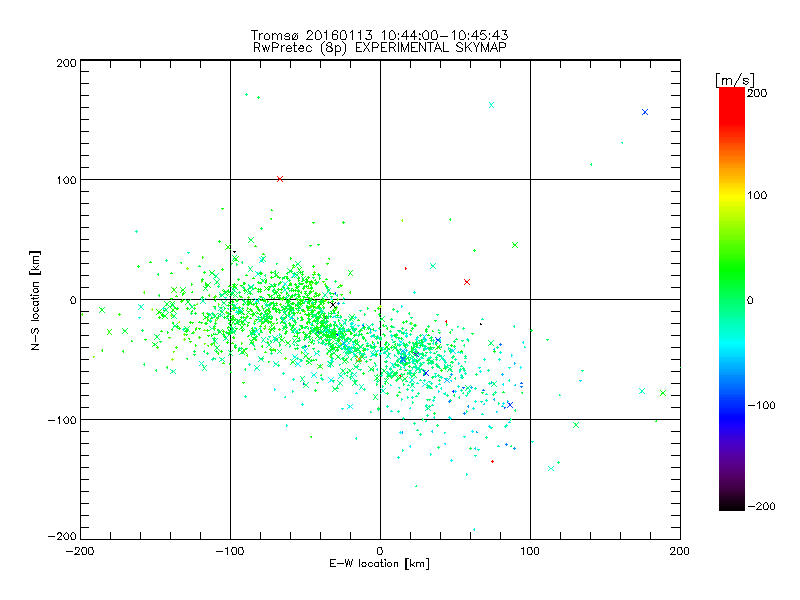Click the black X marker just below the 0 N-S gridline

(x=333, y=305)
